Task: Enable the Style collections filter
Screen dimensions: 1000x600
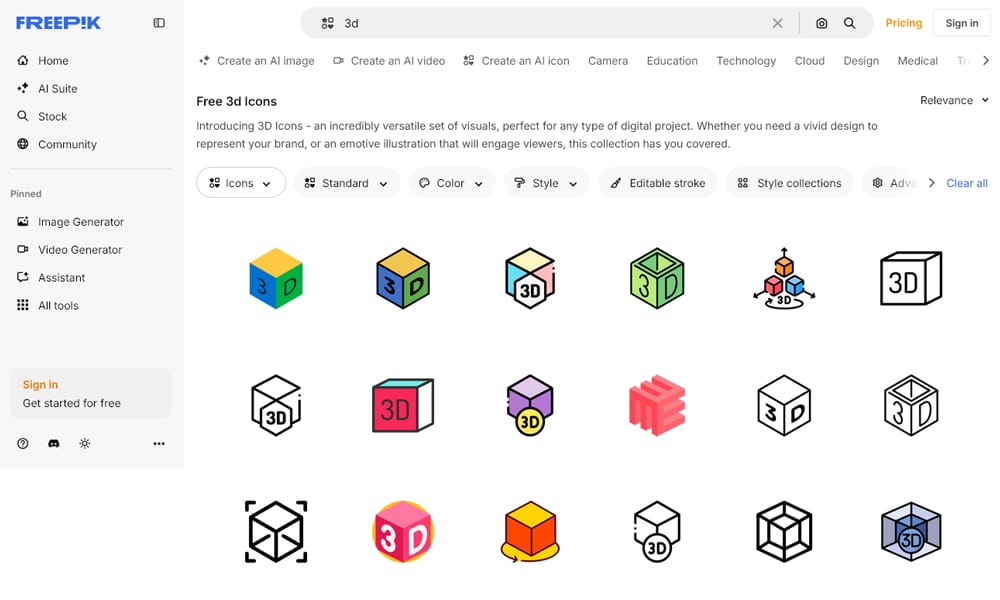Action: point(789,183)
